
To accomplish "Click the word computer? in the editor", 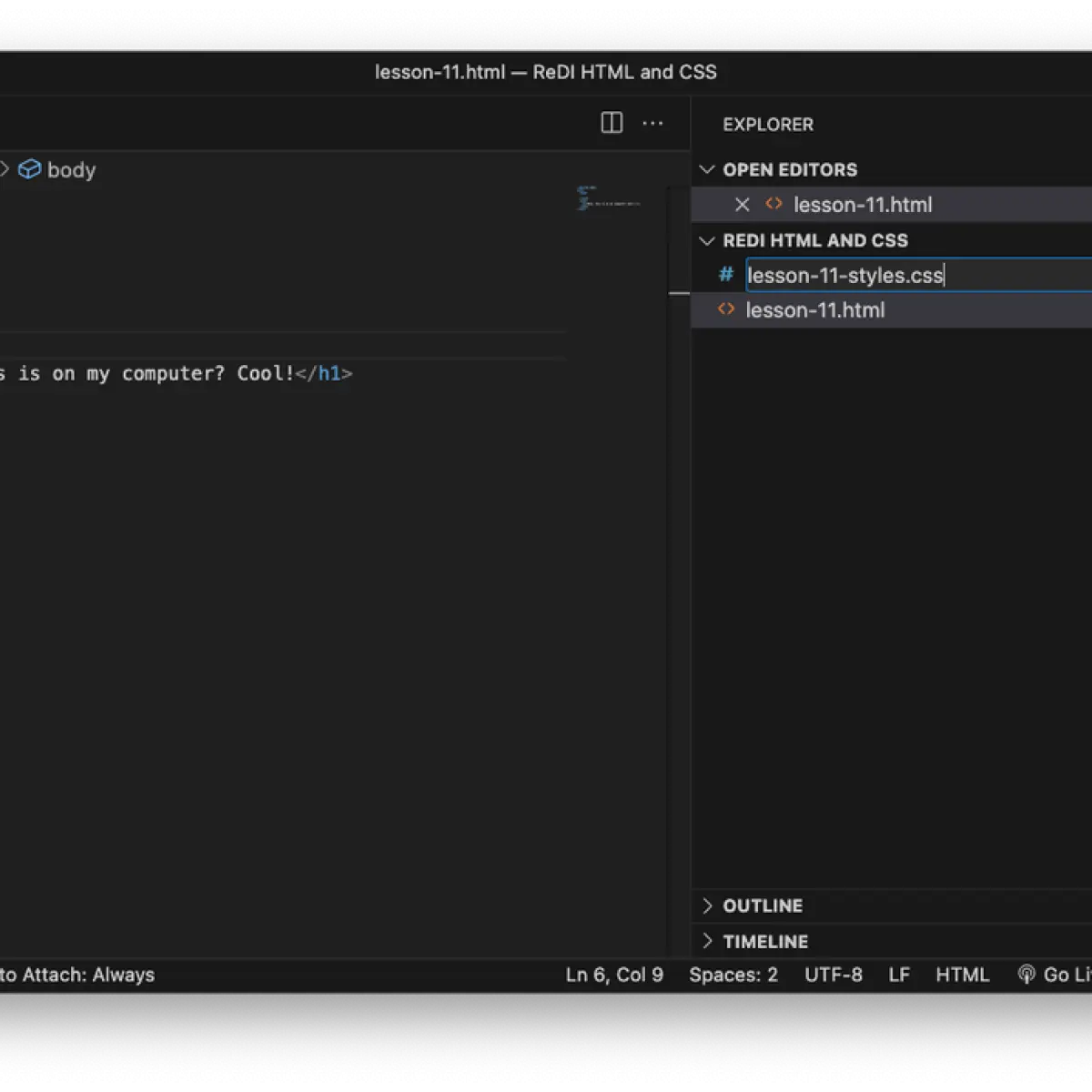I will [173, 374].
